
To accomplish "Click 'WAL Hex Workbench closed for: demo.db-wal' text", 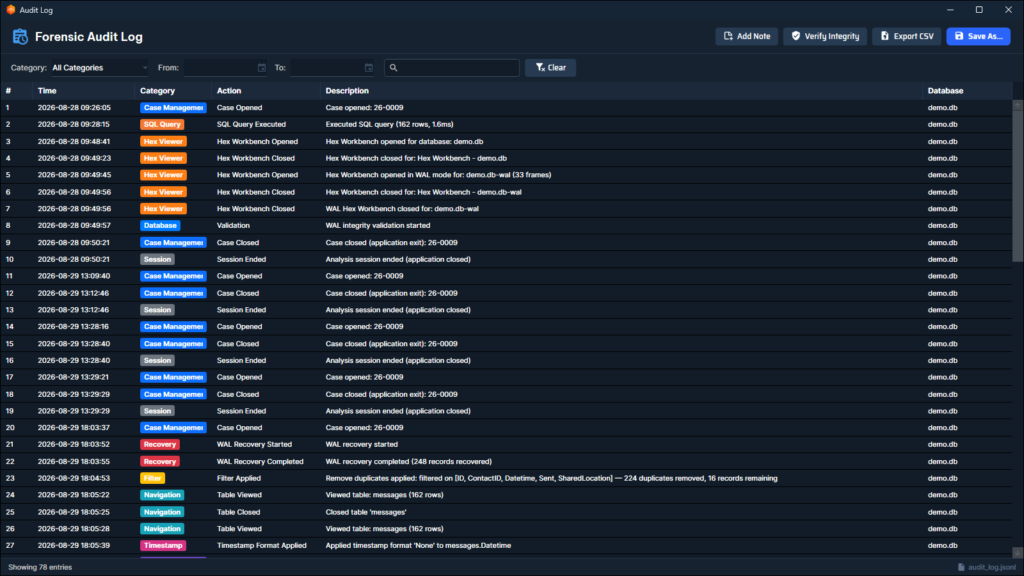I will 402,209.
